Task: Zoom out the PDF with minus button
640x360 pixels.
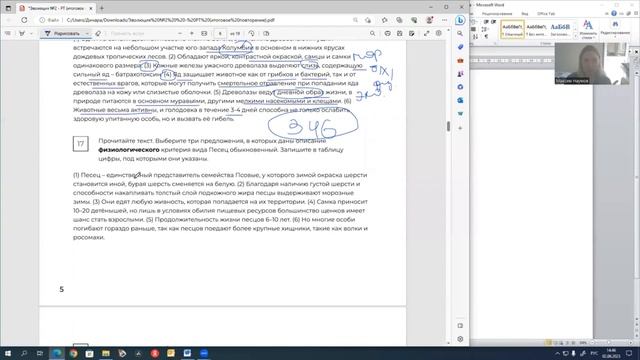Action: pyautogui.click(x=180, y=33)
